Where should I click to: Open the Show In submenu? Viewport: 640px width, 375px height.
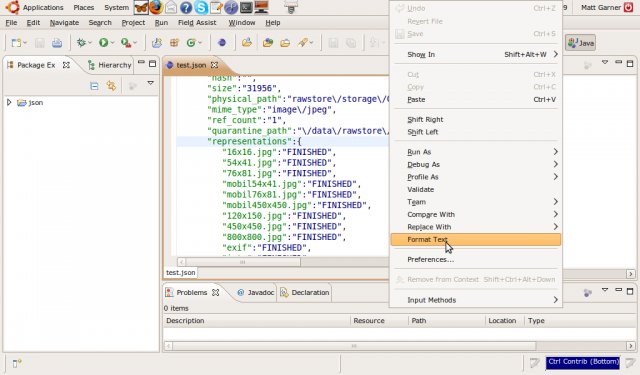click(476, 55)
